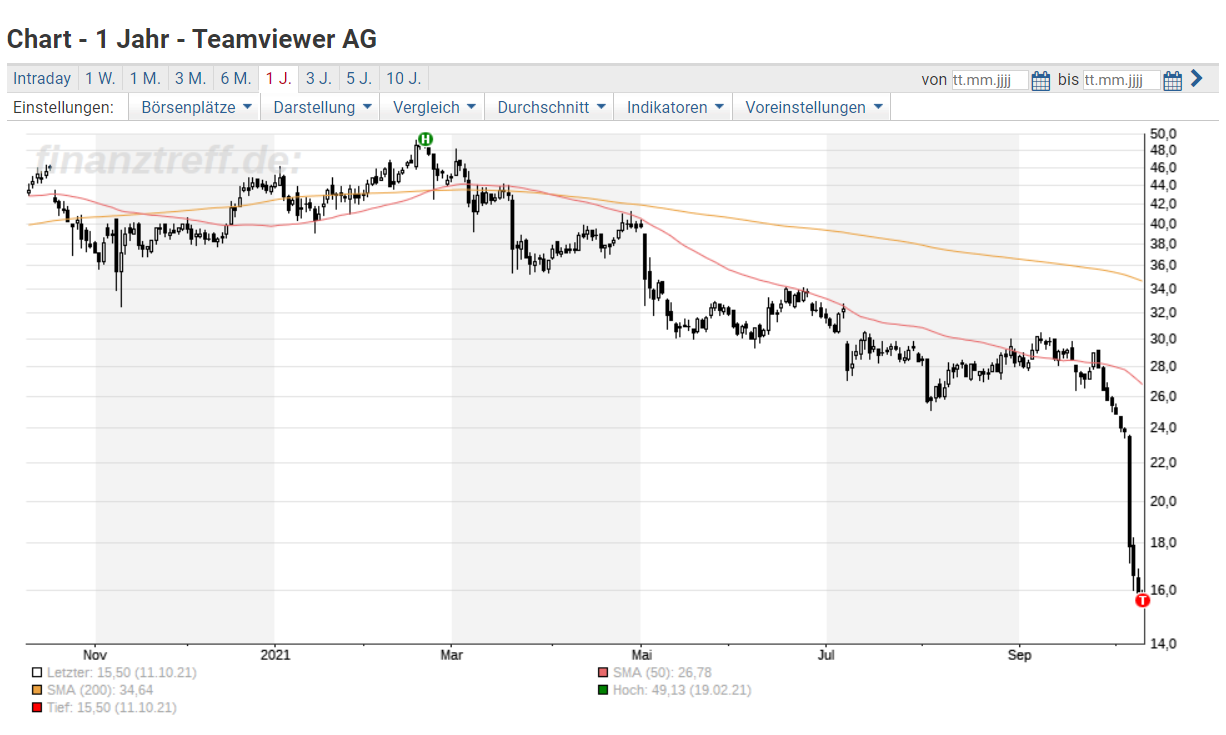Viewport: 1226px width, 735px height.
Task: Click the chart title 'Chart - 1 Jahr - Teamviewer AG'
Action: [192, 39]
